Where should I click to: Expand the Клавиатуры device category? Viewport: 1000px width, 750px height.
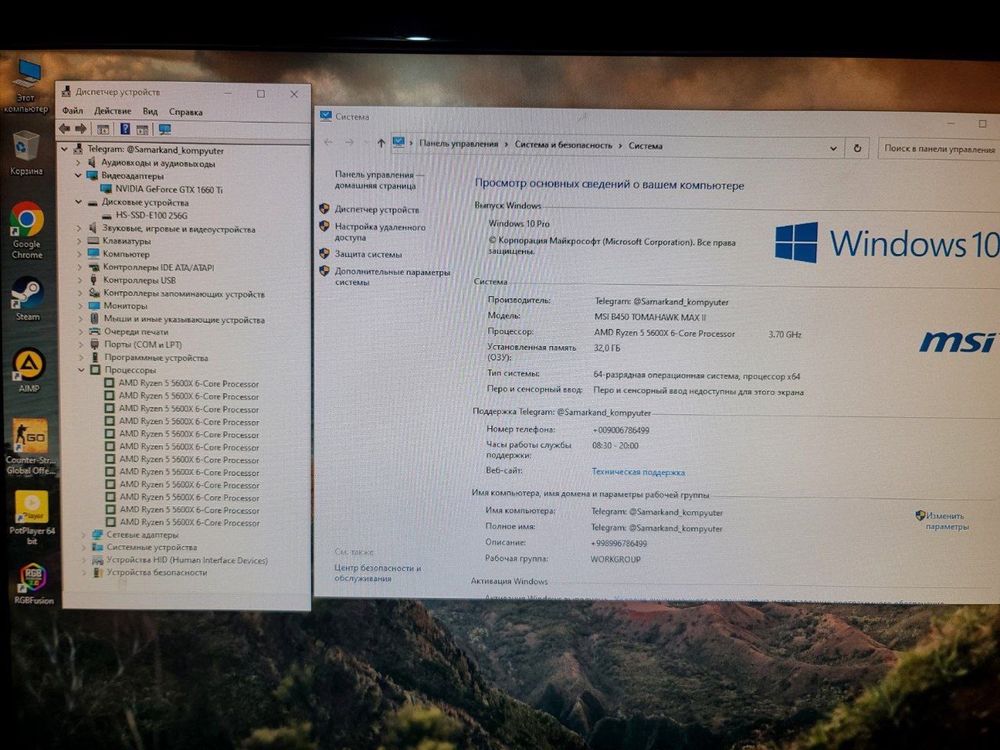pos(79,241)
